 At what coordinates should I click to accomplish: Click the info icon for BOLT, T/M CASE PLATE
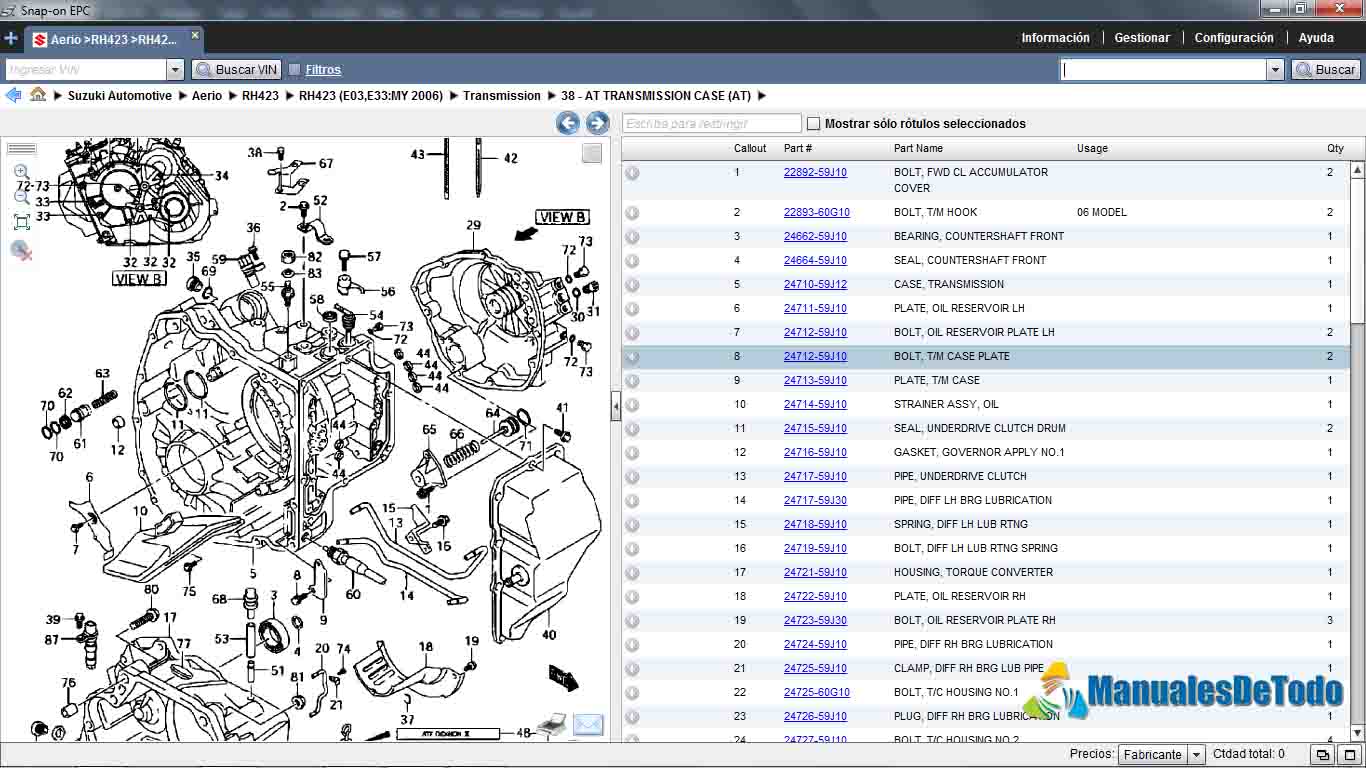pos(632,357)
